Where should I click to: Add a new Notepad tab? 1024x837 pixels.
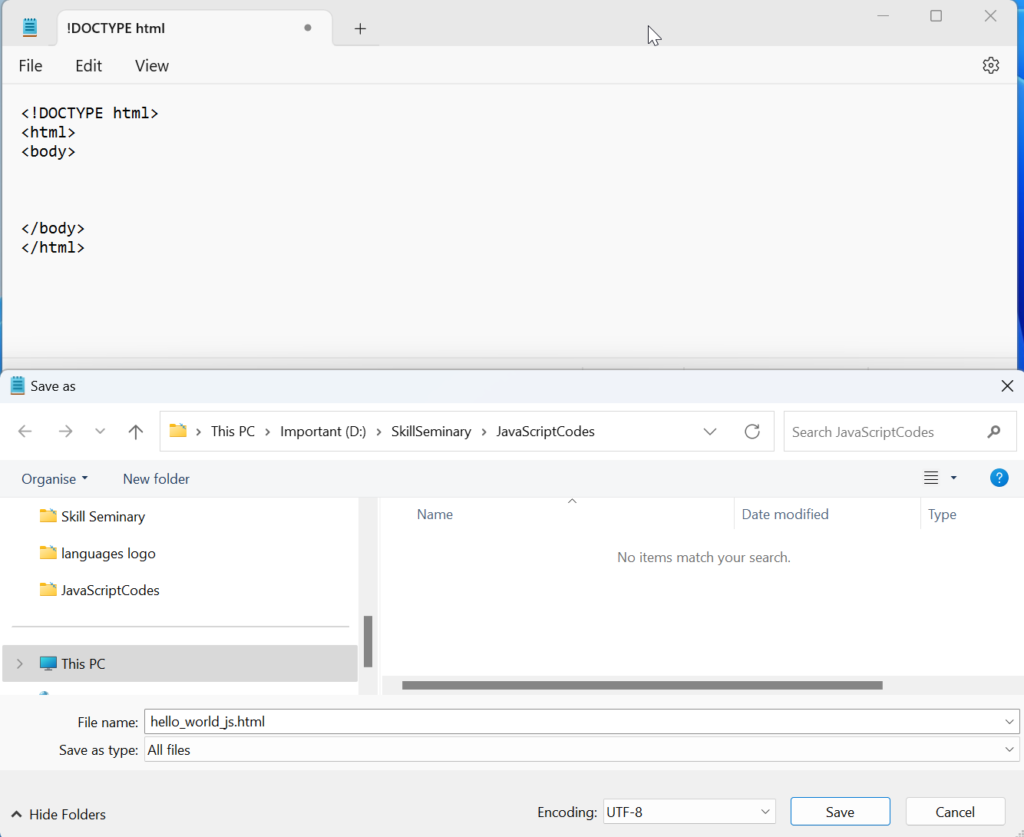[360, 29]
